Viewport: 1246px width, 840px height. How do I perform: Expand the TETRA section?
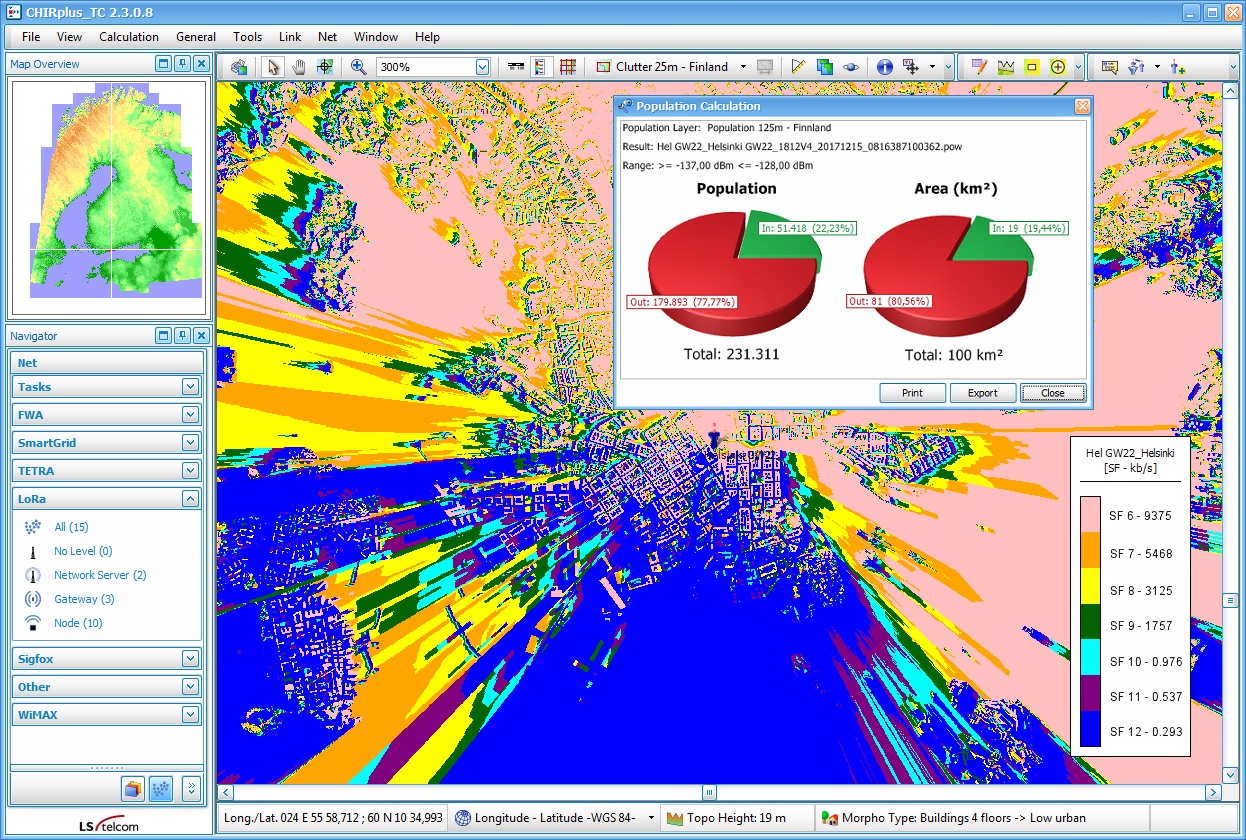[x=190, y=471]
